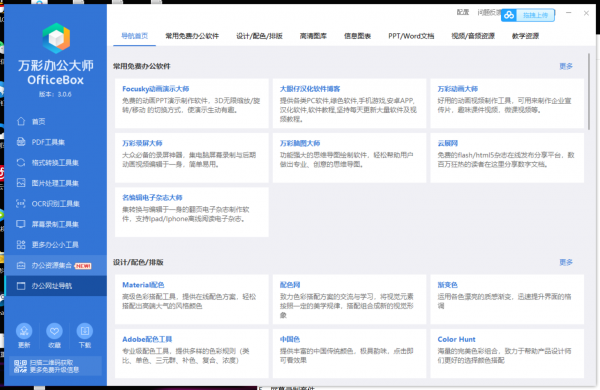Switch to 导航首页 tab
600x390 pixels.
click(134, 36)
